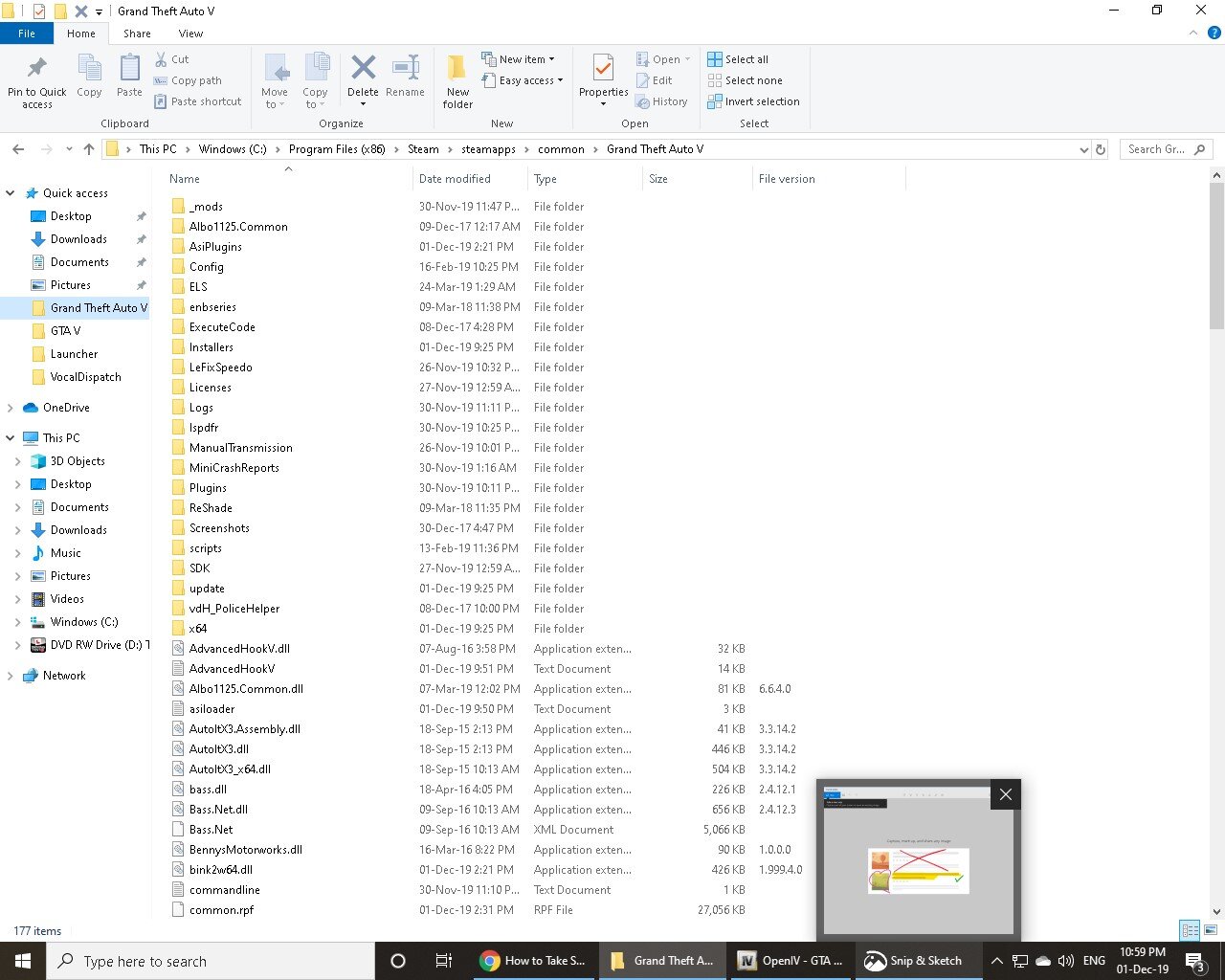This screenshot has height=980, width=1225.
Task: Open the action center notifications icon
Action: coord(1195,961)
